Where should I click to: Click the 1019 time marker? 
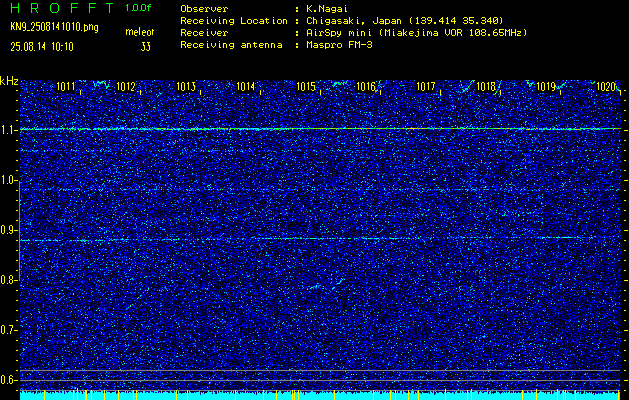pyautogui.click(x=546, y=87)
